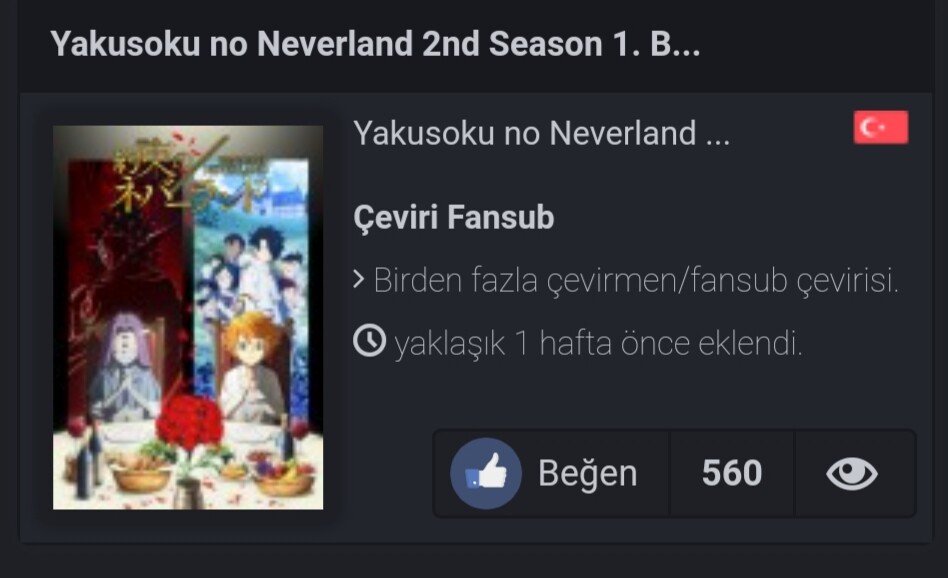Click the blue thumbs-up like icon
This screenshot has width=948, height=578.
tap(486, 473)
